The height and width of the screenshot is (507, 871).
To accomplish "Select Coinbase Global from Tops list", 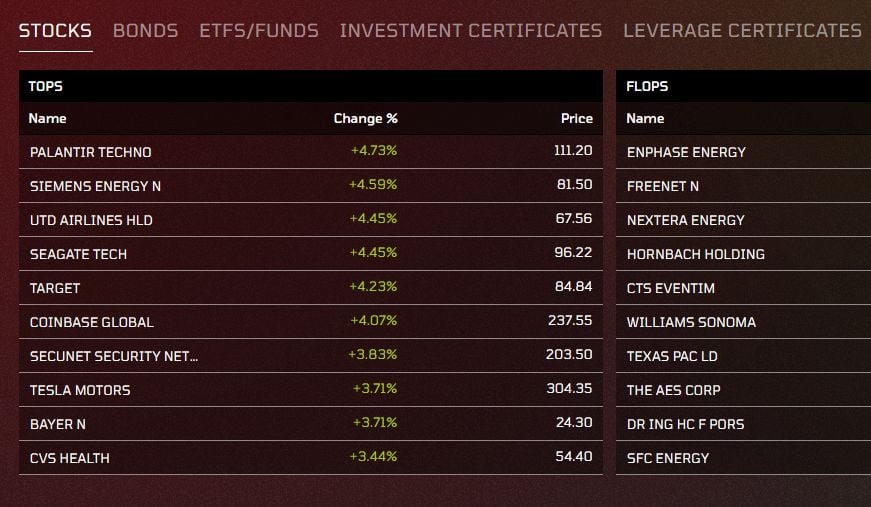I will (x=92, y=322).
